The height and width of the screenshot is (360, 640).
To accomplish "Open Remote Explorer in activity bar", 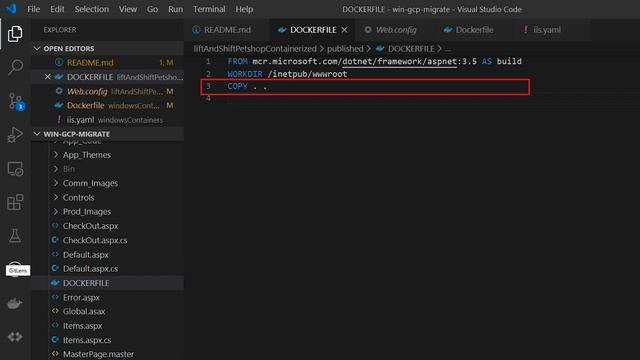I will click(x=15, y=169).
